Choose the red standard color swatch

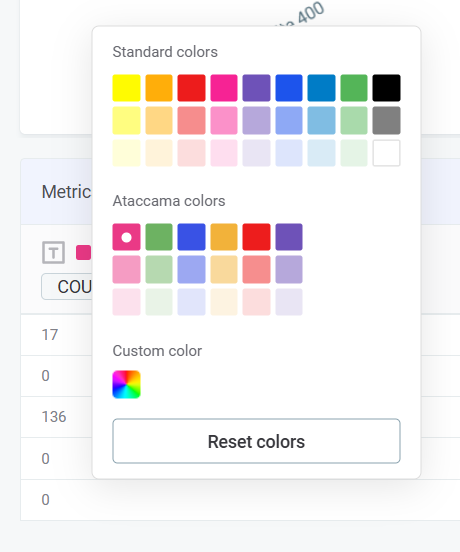[191, 88]
